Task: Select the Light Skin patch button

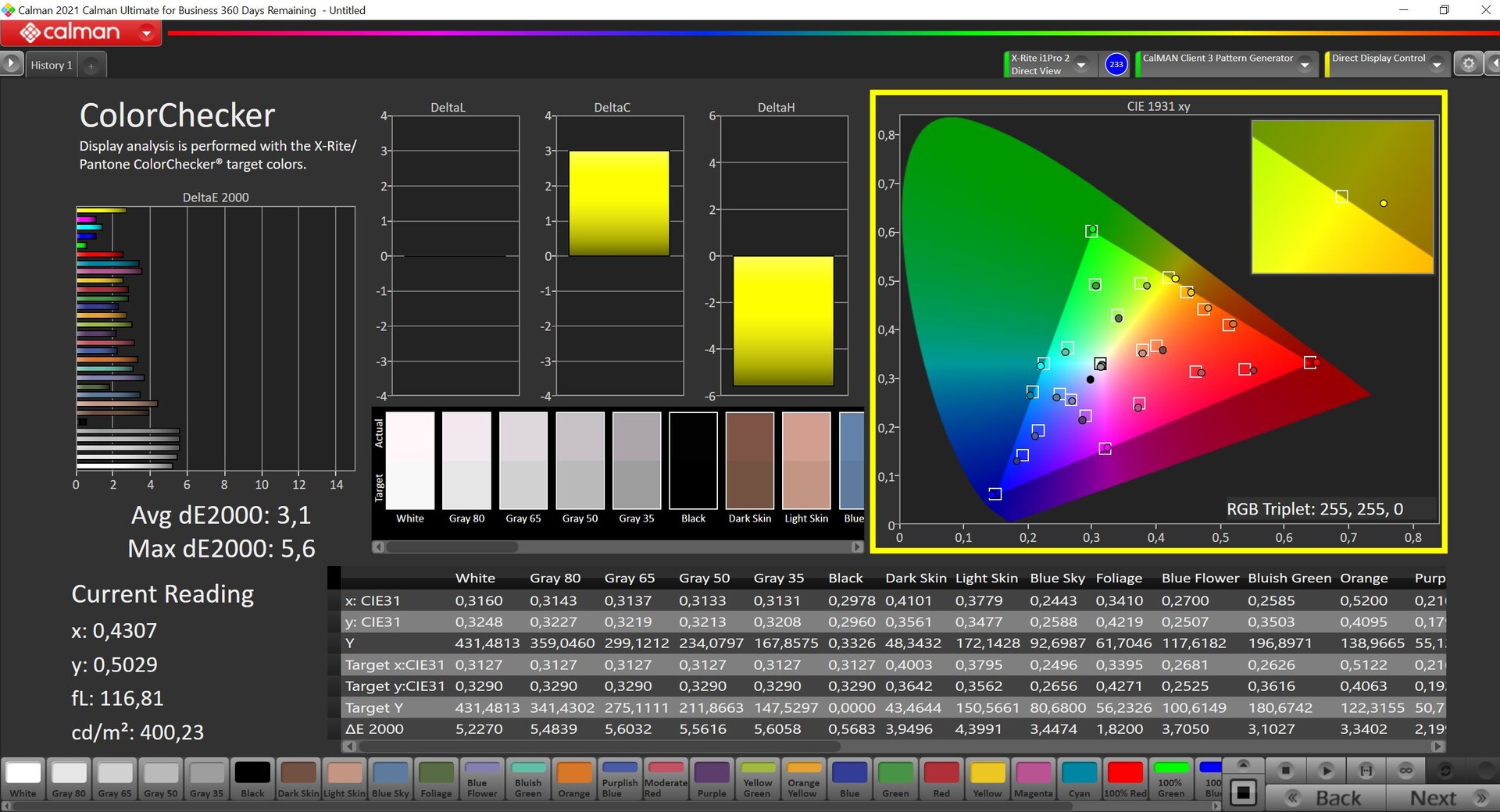Action: coord(345,778)
